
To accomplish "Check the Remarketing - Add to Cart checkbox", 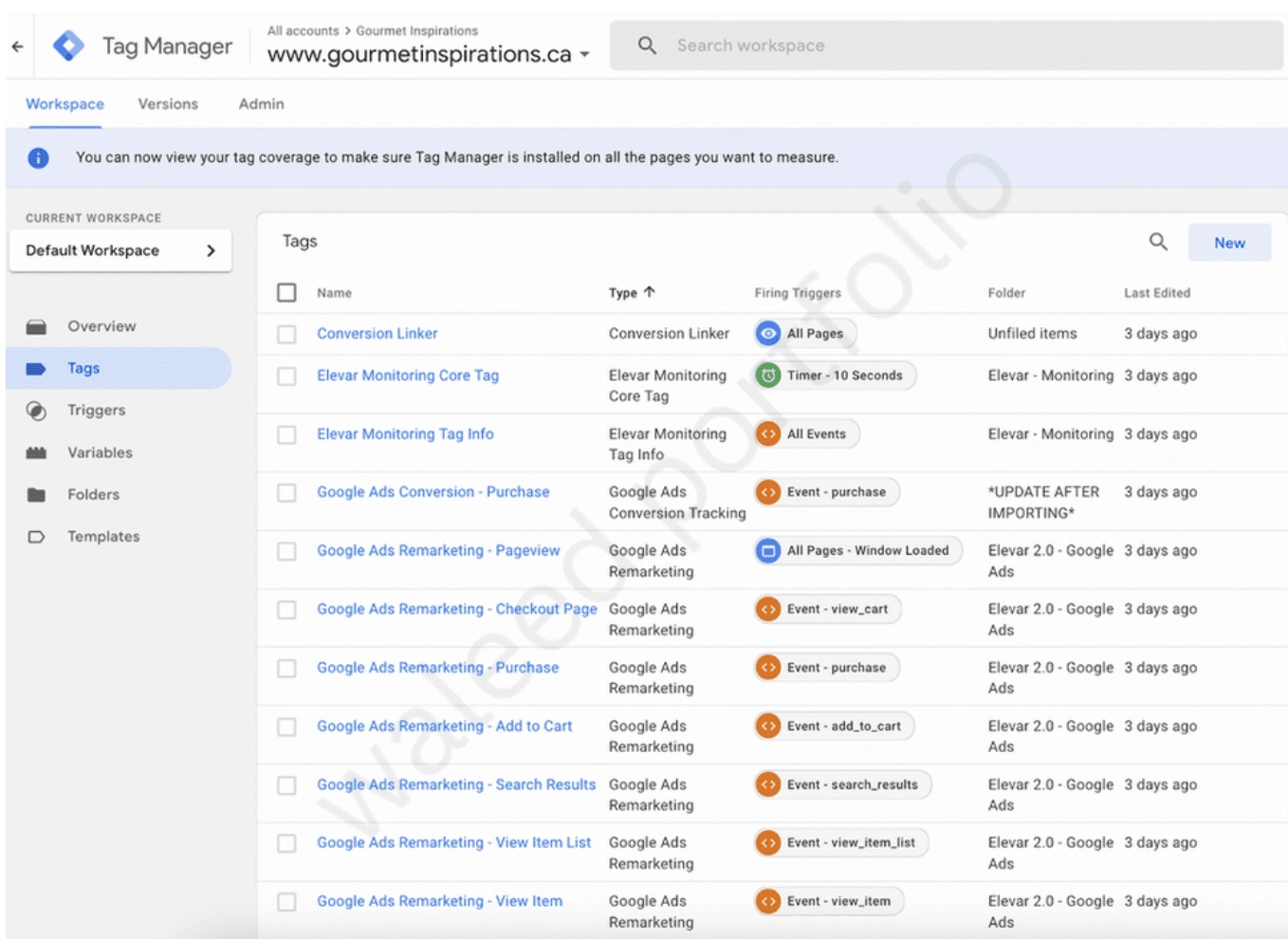I will [x=286, y=727].
